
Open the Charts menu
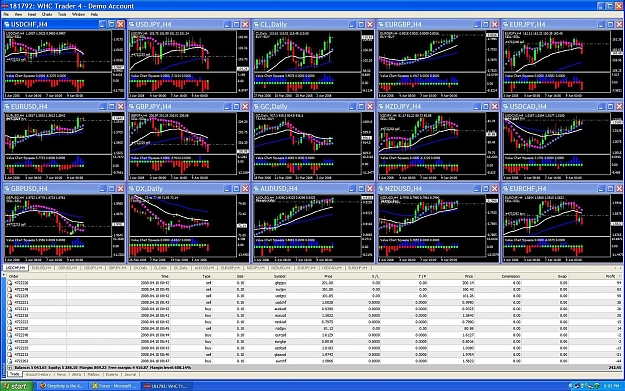click(47, 14)
